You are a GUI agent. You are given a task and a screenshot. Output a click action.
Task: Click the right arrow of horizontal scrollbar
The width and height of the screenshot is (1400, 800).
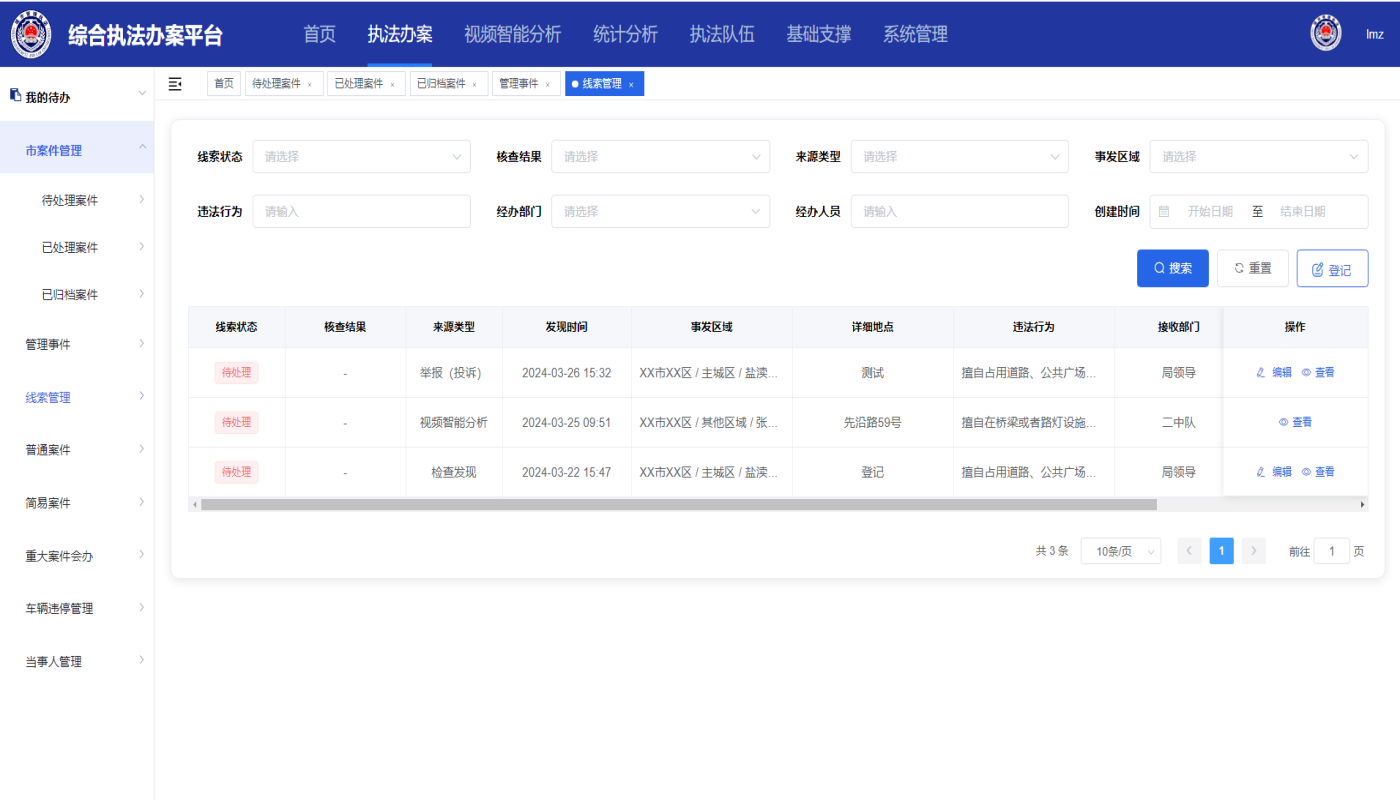point(1362,505)
